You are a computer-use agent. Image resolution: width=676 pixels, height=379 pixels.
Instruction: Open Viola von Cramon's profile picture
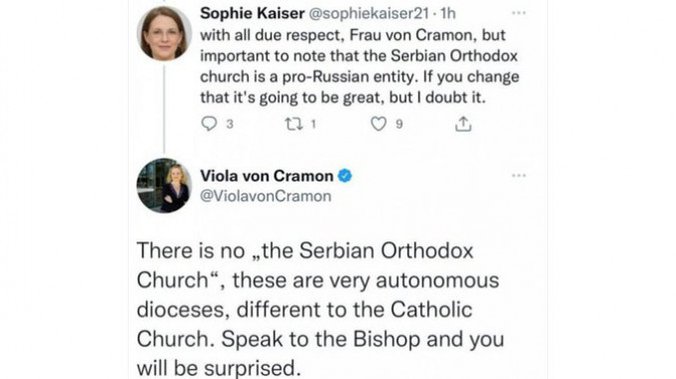164,185
